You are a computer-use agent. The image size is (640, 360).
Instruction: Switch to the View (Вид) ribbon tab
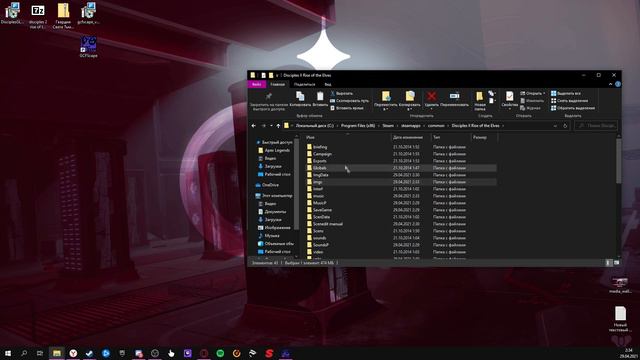[328, 84]
